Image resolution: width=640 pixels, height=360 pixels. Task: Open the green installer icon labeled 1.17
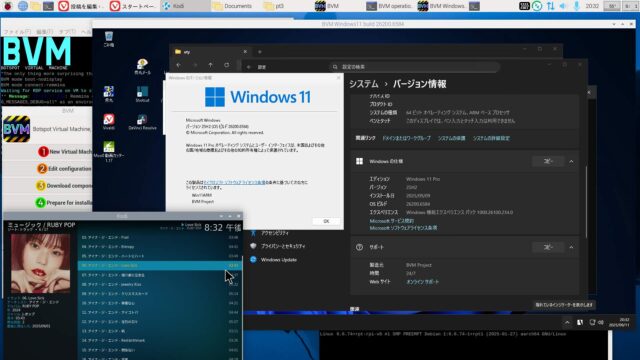[109, 151]
